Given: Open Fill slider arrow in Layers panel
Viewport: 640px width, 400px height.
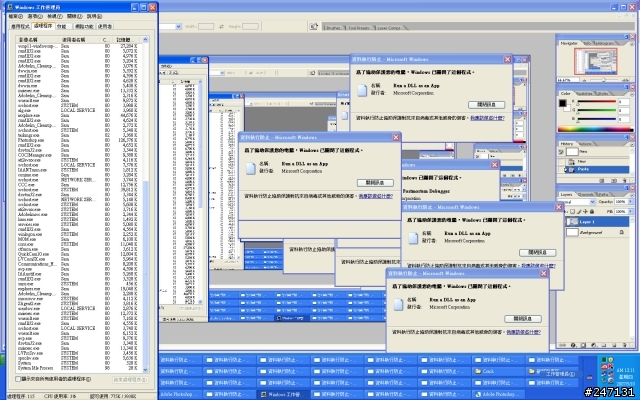Looking at the screenshot, I should (629, 211).
